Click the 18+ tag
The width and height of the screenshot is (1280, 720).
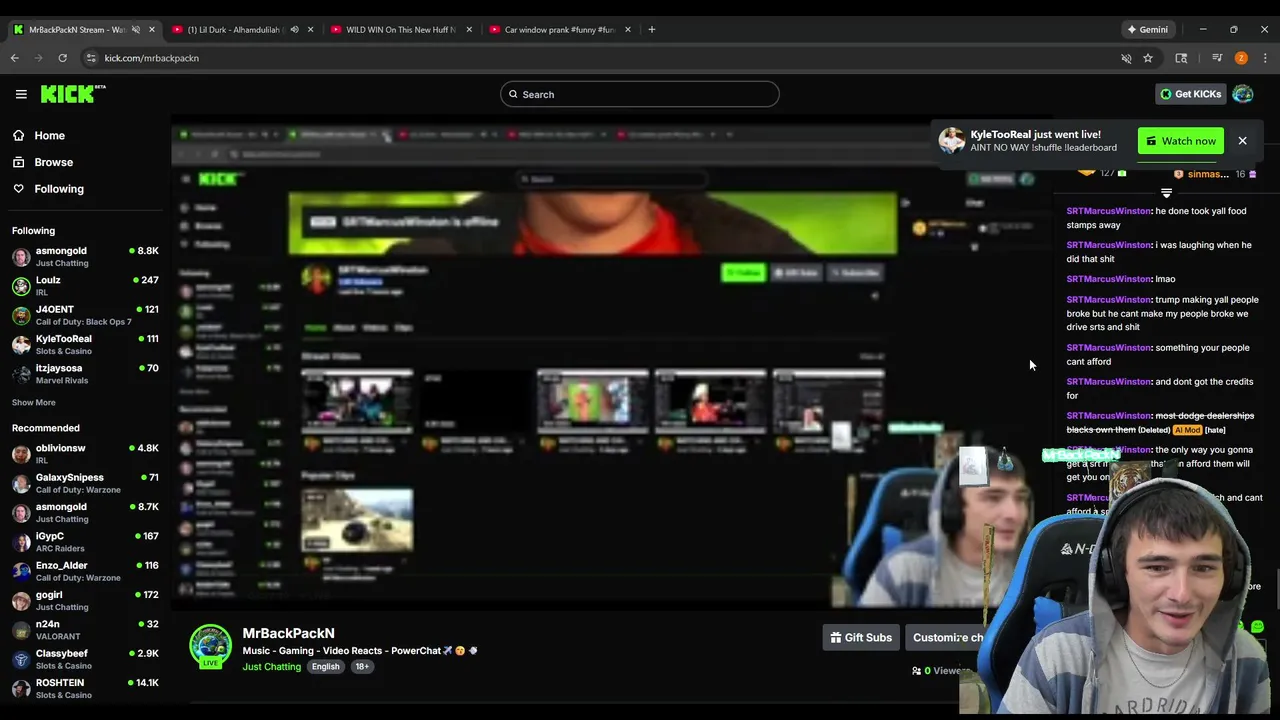(361, 667)
